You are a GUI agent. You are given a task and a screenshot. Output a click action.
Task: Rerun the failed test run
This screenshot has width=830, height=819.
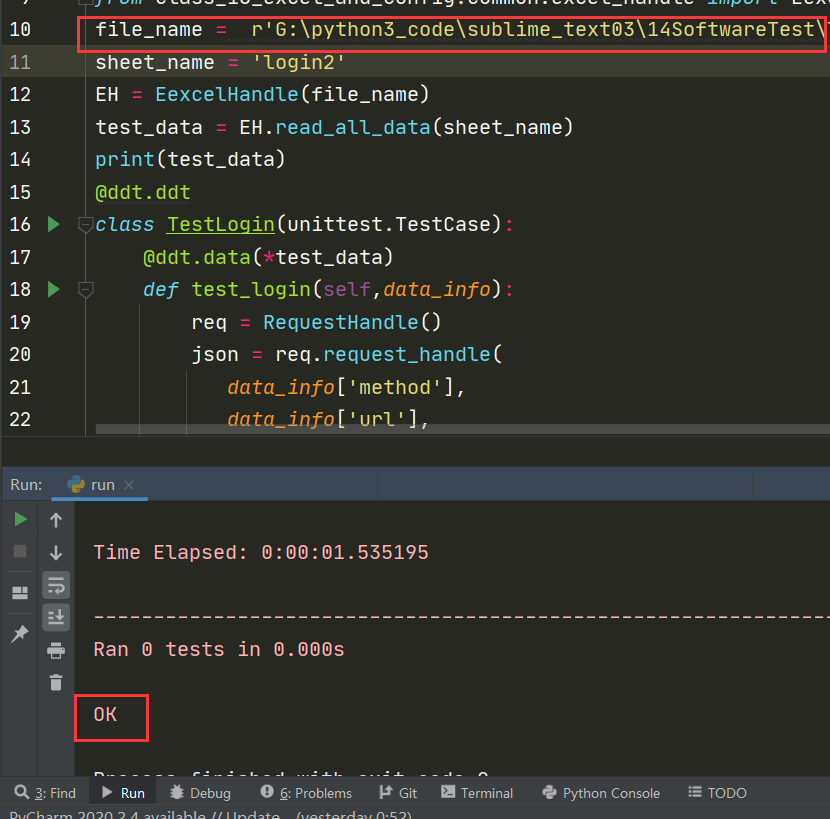click(x=20, y=518)
